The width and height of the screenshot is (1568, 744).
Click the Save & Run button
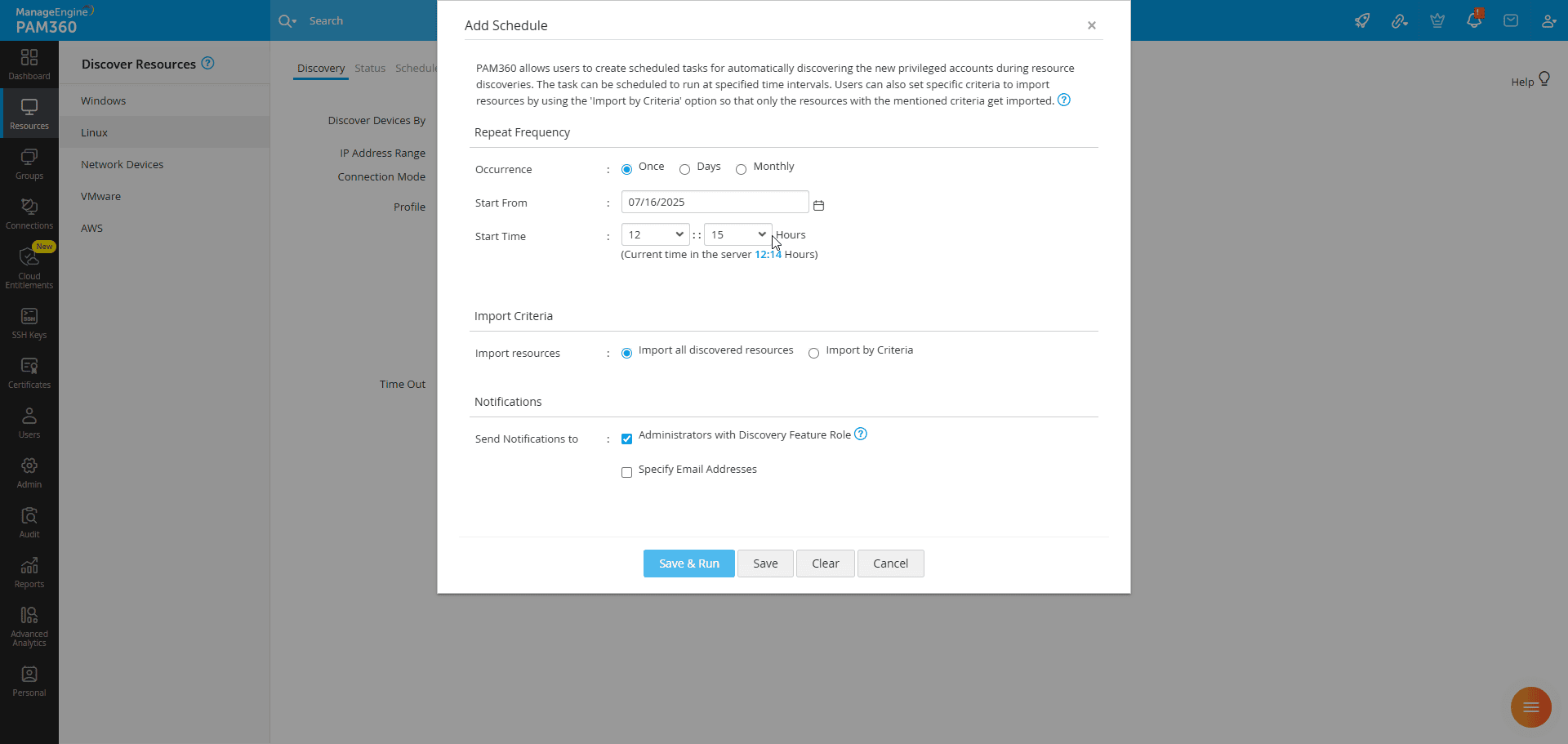point(688,564)
